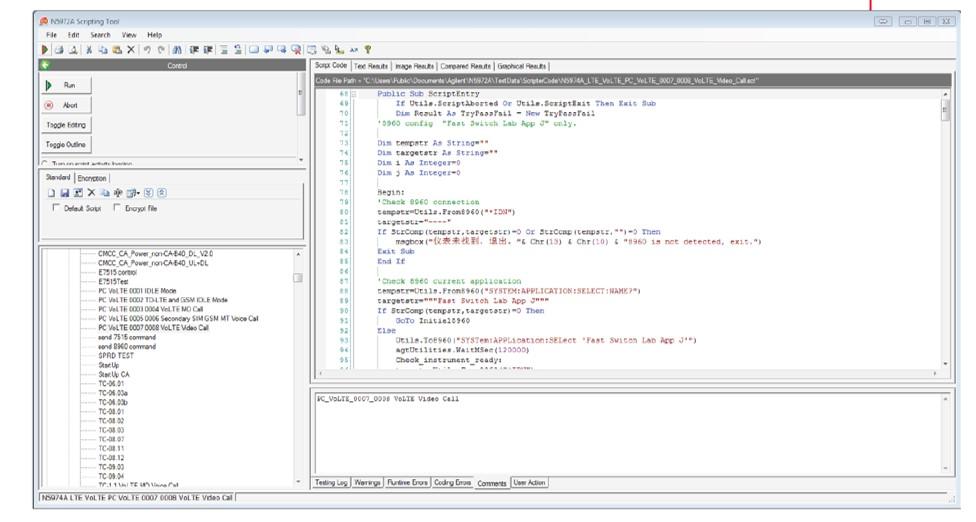Open the Warnings tab

click(x=367, y=483)
